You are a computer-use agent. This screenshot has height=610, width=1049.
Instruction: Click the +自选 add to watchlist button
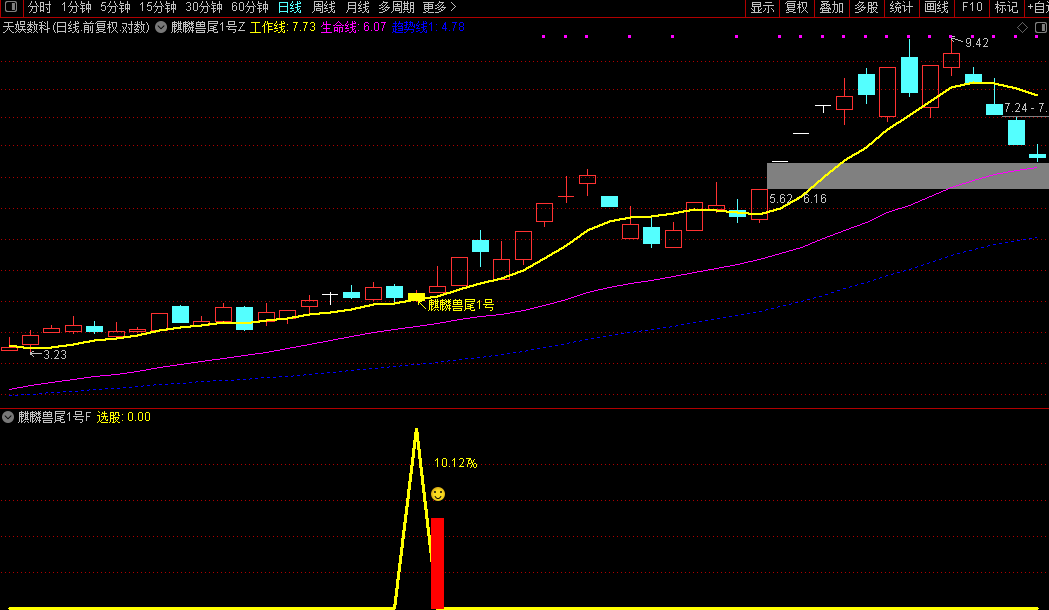point(1036,7)
